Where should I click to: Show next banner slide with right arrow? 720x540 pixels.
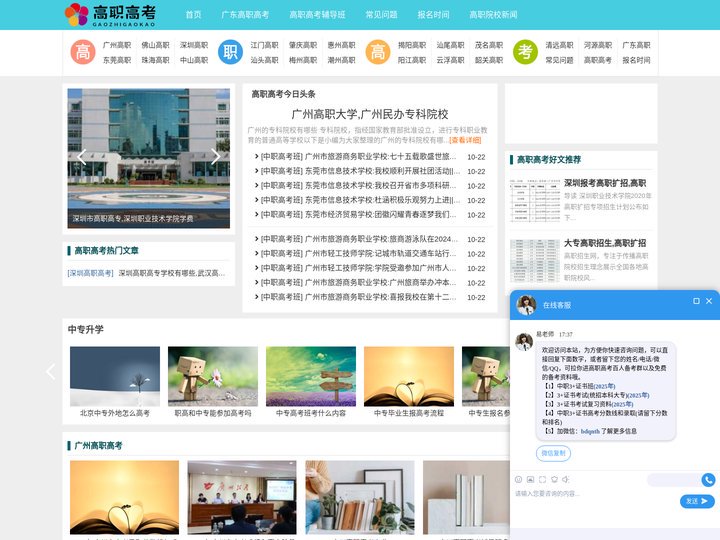click(x=216, y=157)
